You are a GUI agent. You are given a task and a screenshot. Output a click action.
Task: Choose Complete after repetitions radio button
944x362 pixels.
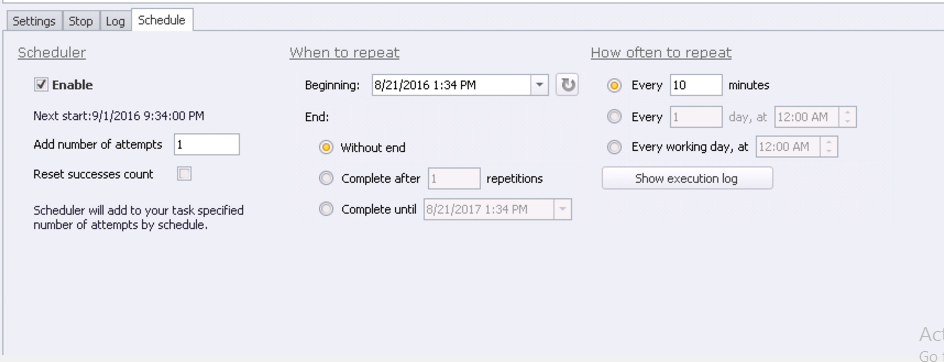326,178
